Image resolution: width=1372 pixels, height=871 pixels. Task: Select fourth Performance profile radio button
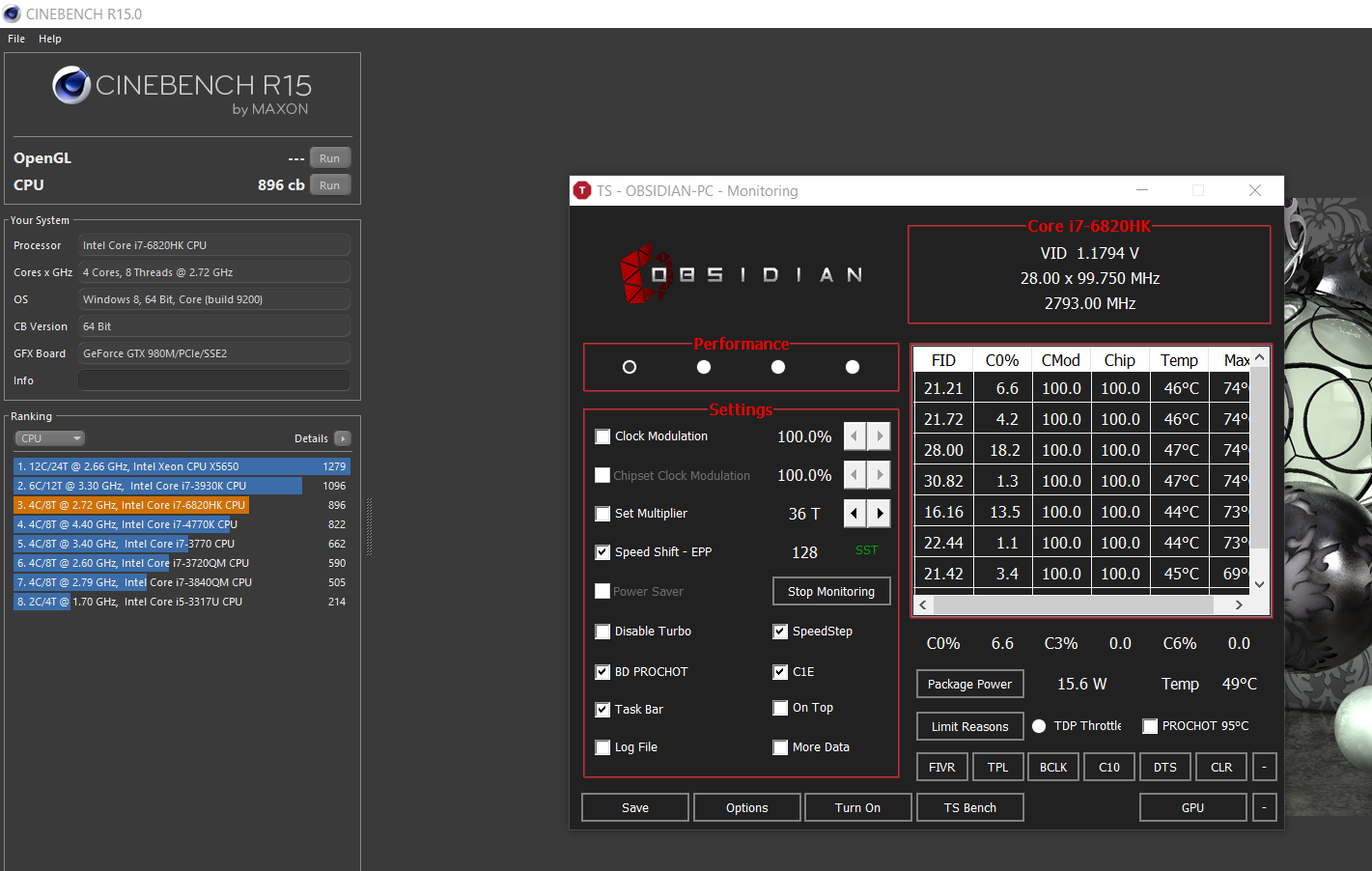[x=853, y=367]
